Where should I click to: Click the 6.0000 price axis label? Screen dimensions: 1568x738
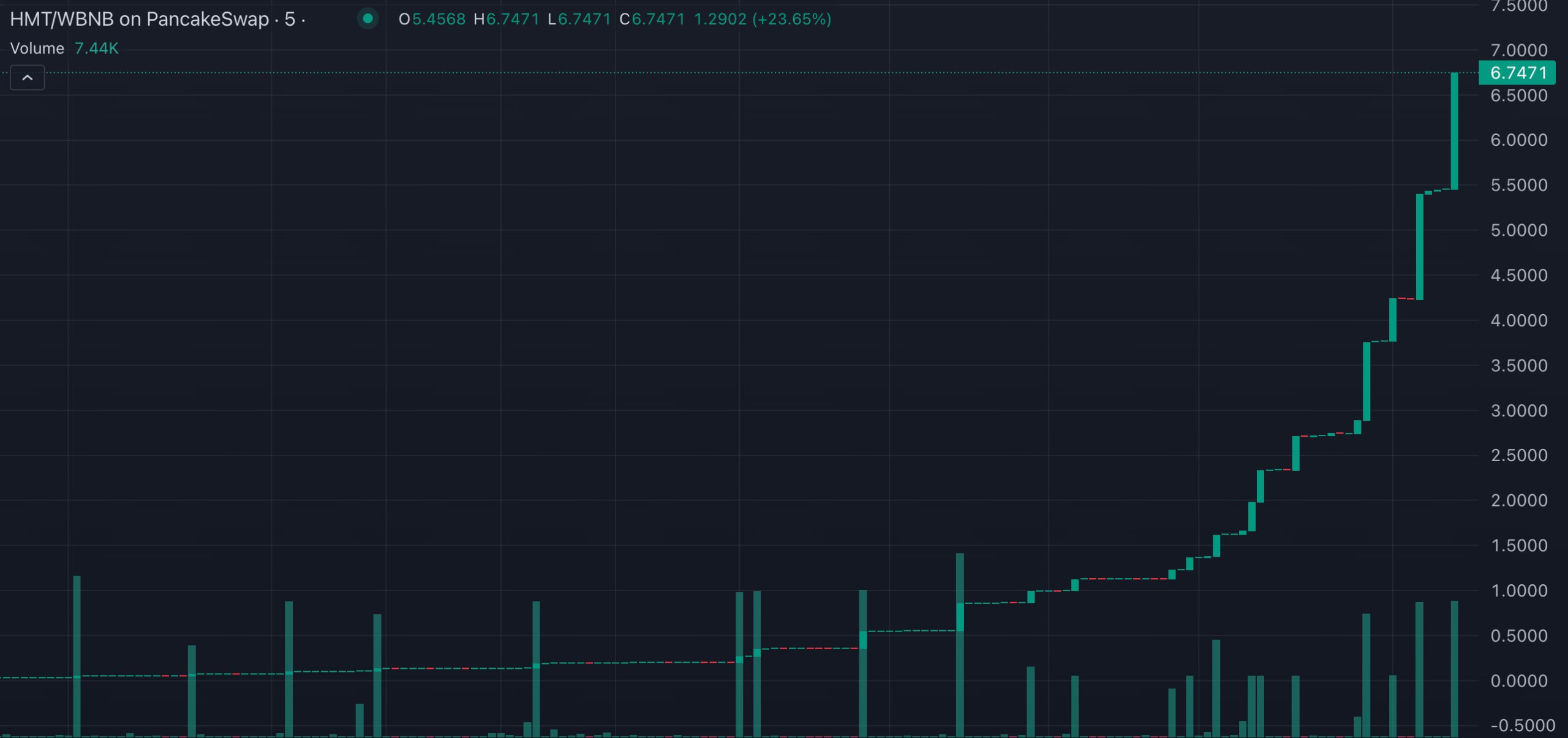1519,140
